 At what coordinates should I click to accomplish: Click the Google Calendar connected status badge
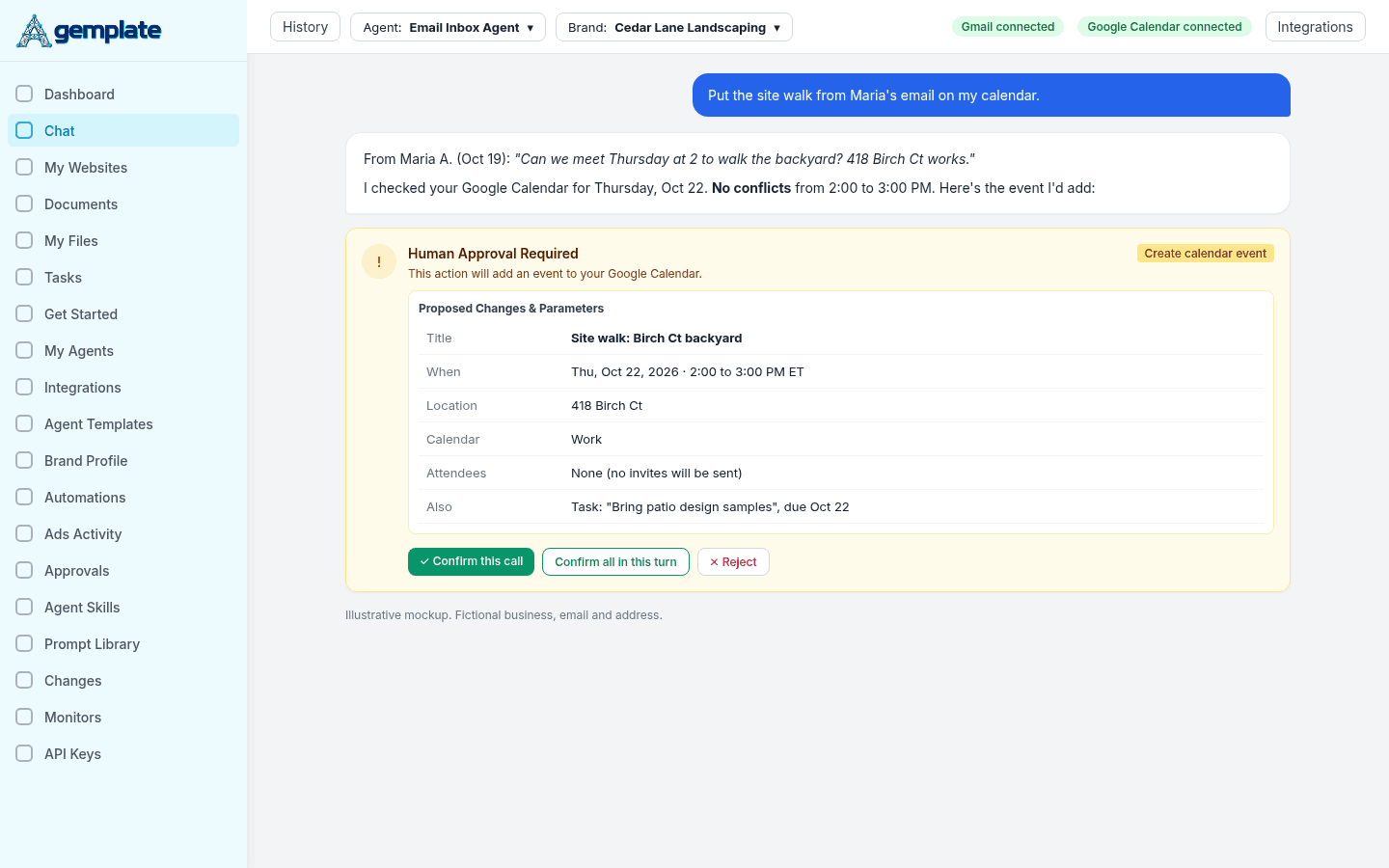tap(1164, 27)
